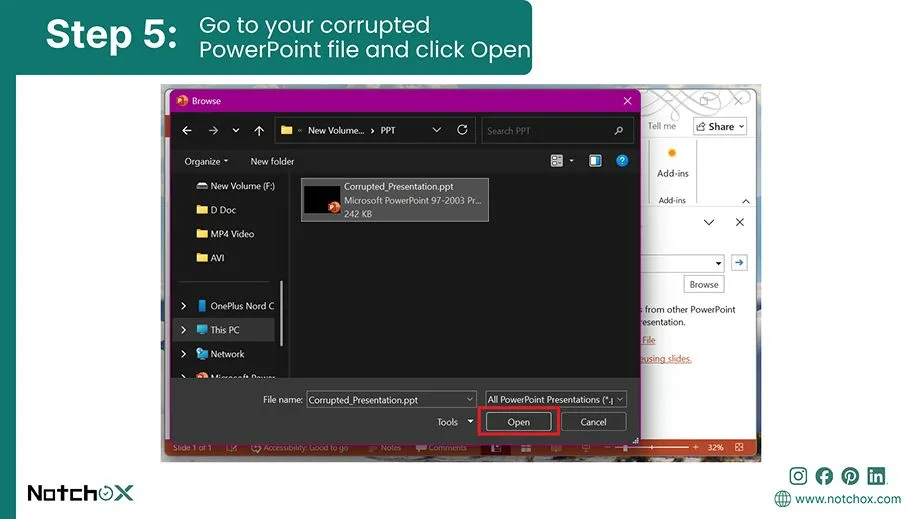Collapse the PowerPoint ribbon chevron

[x=746, y=201]
